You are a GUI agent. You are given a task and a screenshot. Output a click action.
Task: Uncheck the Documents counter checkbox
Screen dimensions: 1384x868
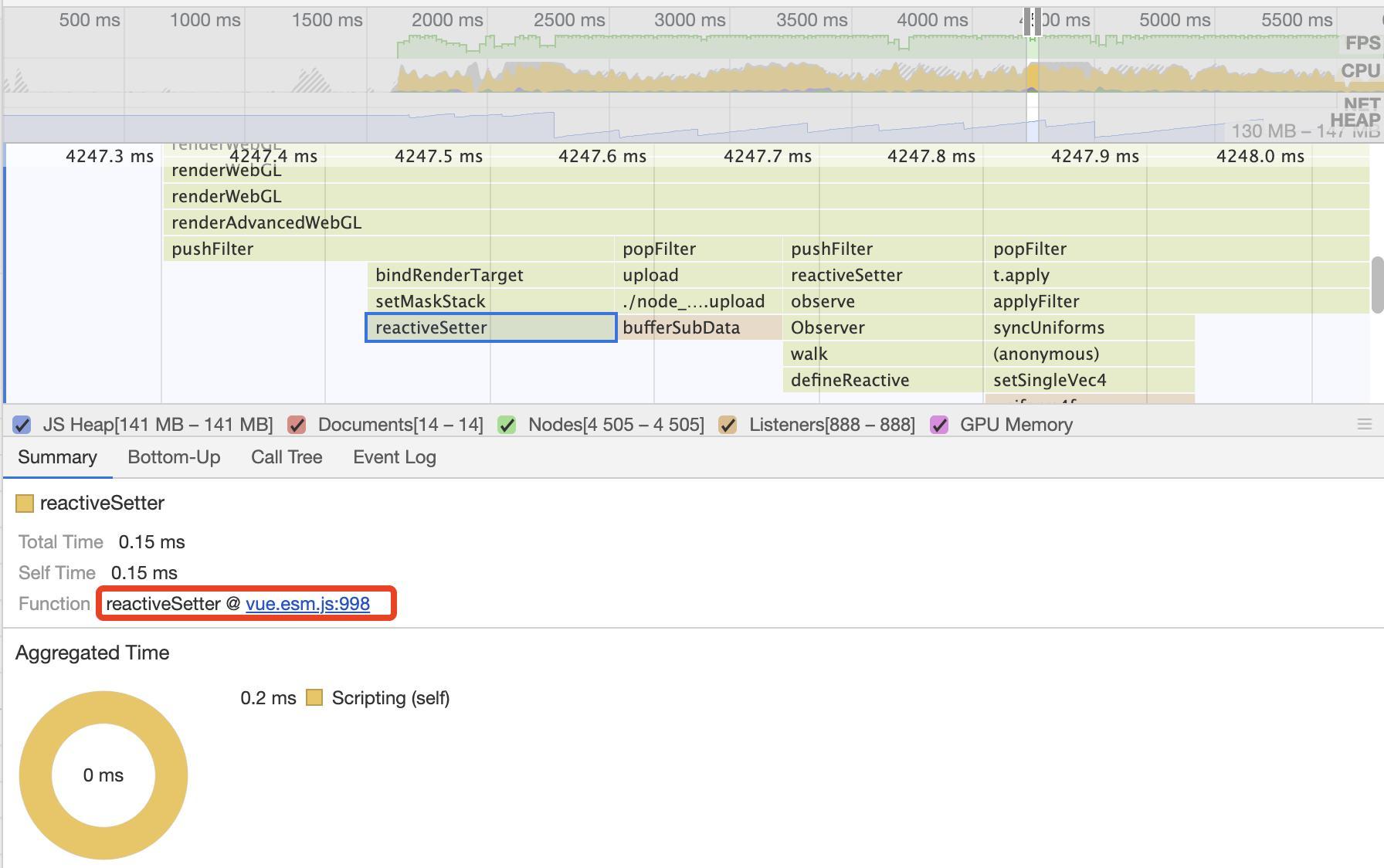[297, 425]
